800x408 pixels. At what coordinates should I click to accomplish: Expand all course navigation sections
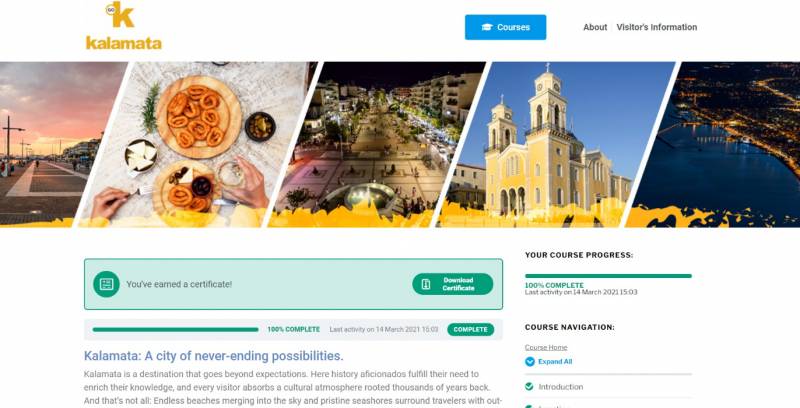tap(555, 362)
